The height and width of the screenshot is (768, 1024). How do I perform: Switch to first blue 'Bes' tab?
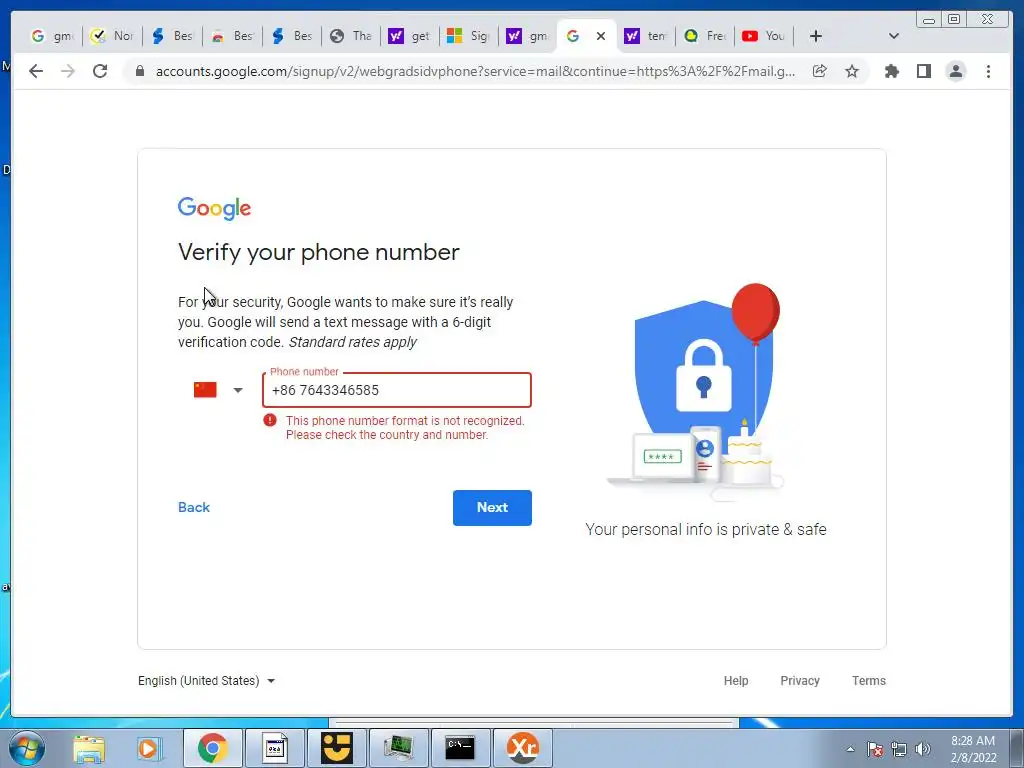tap(172, 36)
